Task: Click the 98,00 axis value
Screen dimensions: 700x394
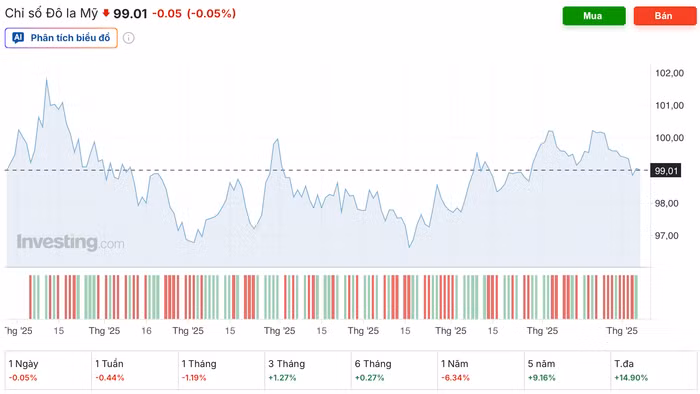Action: [x=667, y=203]
